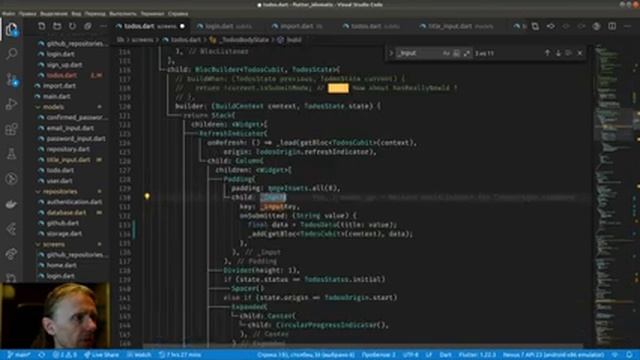This screenshot has width=640, height=360.
Task: Collapse the models folder
Action: [x=53, y=107]
